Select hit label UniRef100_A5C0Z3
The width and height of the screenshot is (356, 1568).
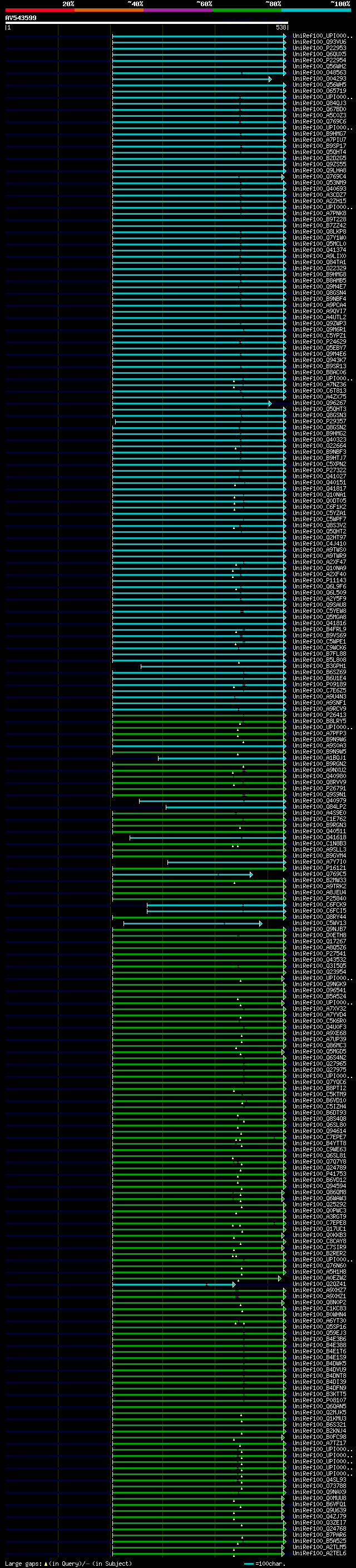[x=319, y=116]
